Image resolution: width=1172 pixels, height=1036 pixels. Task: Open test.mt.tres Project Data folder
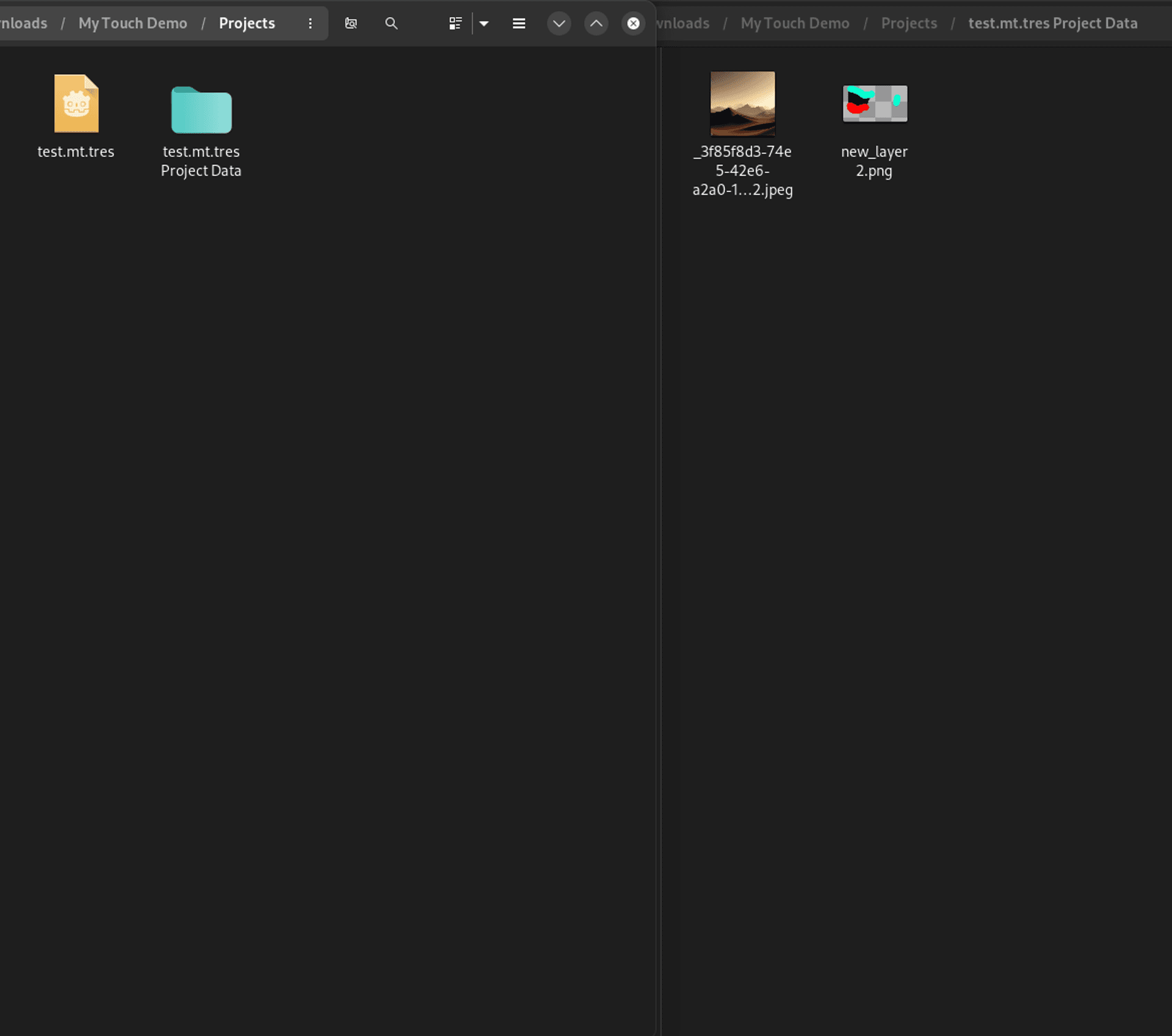200,108
